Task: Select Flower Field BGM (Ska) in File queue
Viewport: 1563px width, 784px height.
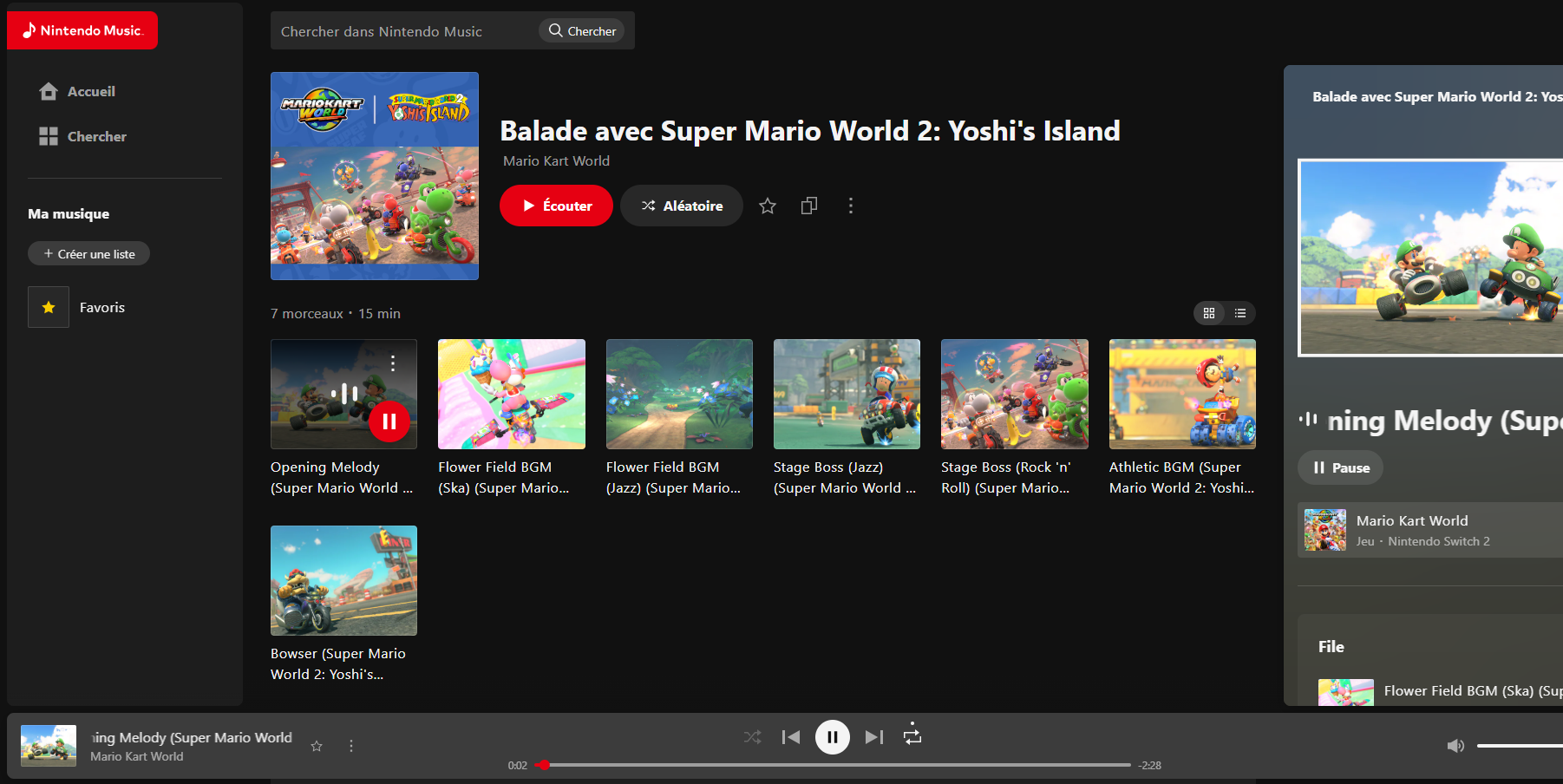Action: tap(1441, 691)
